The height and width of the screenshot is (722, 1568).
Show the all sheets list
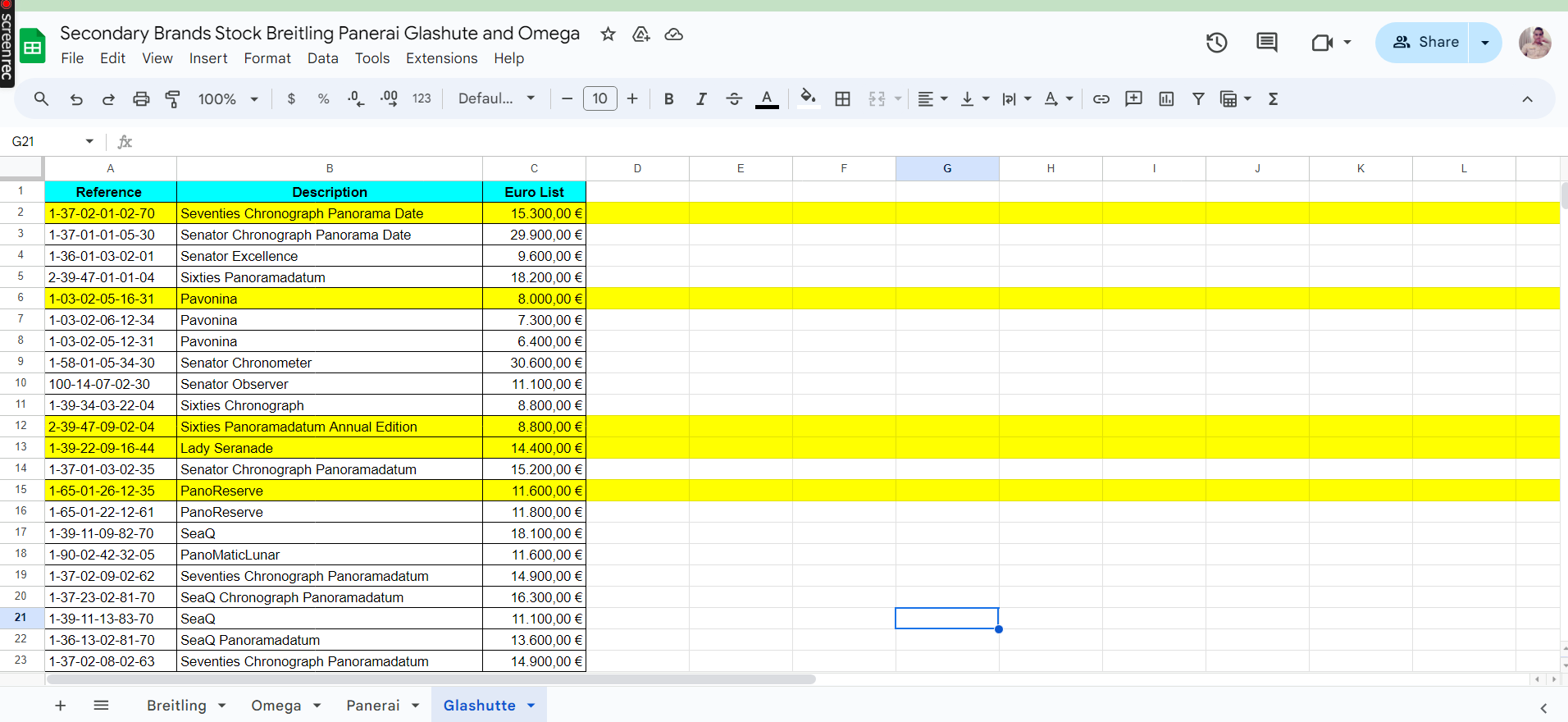[x=101, y=706]
